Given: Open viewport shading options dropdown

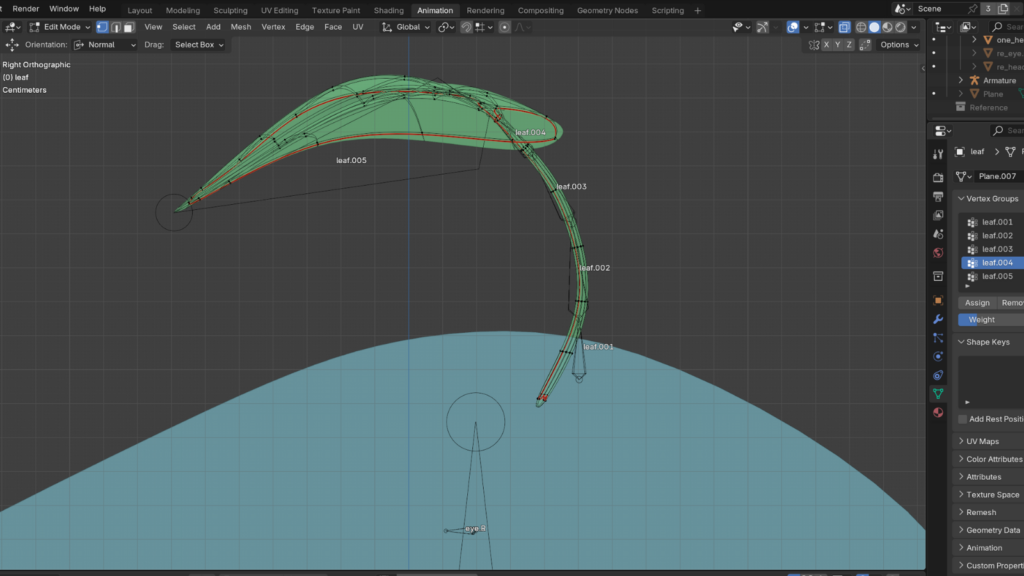Looking at the screenshot, I should (914, 27).
